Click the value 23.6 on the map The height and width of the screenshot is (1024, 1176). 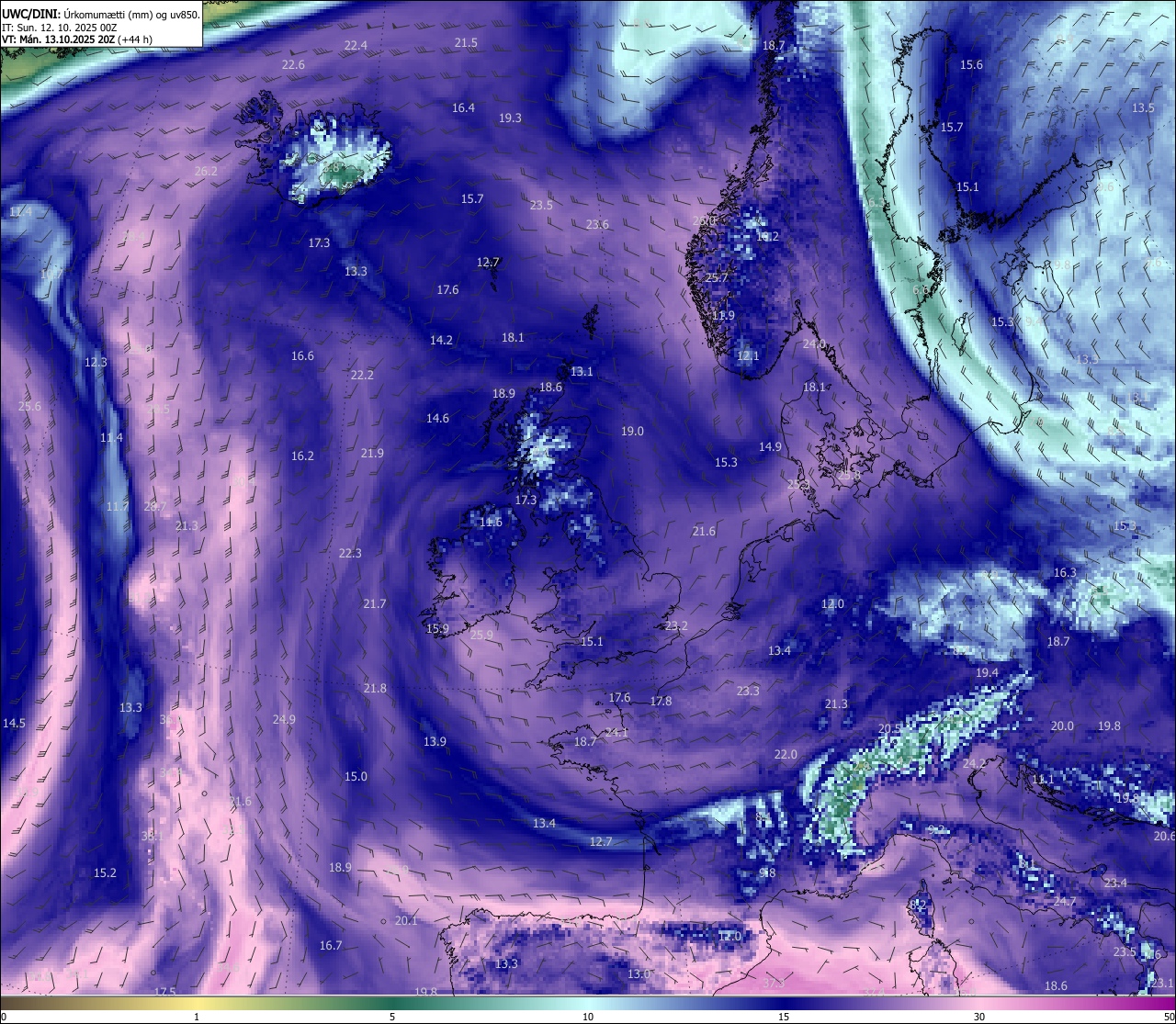pos(597,224)
